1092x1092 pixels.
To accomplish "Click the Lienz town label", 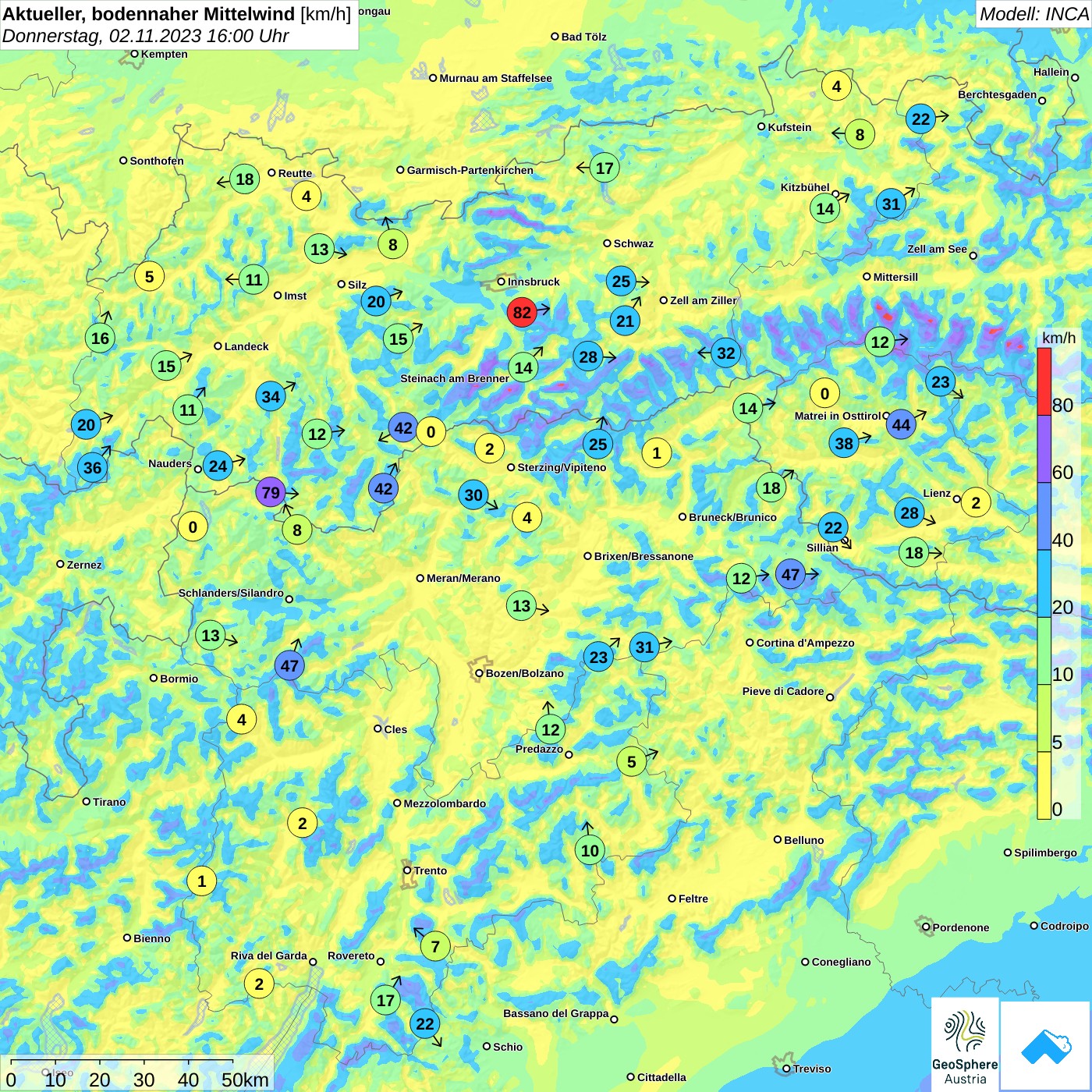I will 937,493.
